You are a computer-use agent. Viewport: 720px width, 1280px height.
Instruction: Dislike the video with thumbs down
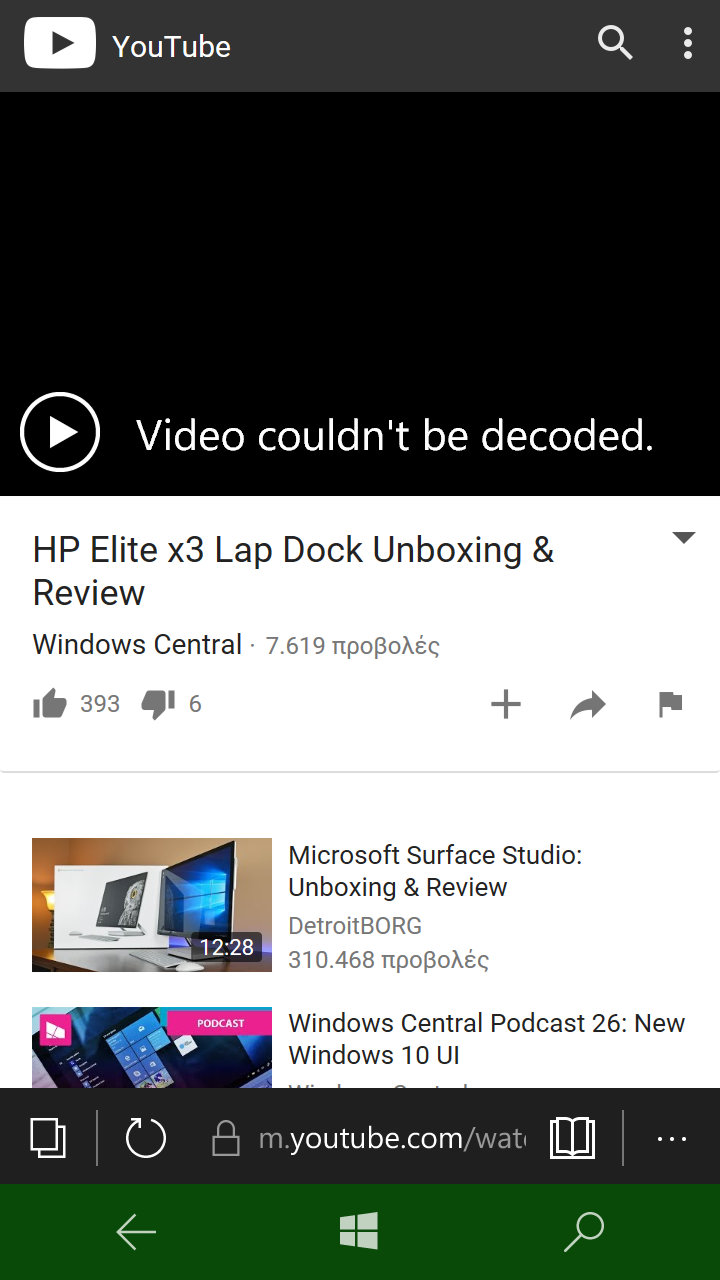(158, 704)
